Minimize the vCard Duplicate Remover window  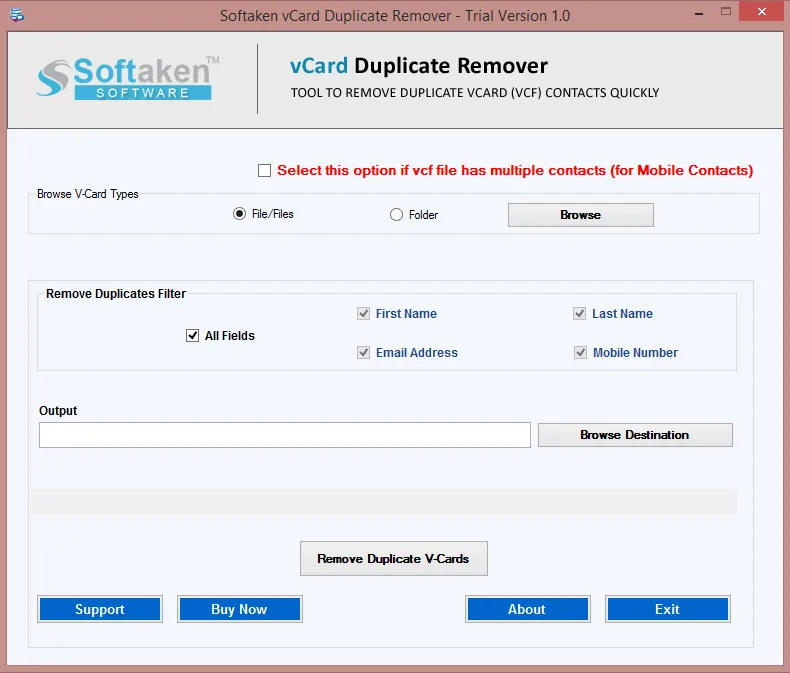tap(699, 13)
